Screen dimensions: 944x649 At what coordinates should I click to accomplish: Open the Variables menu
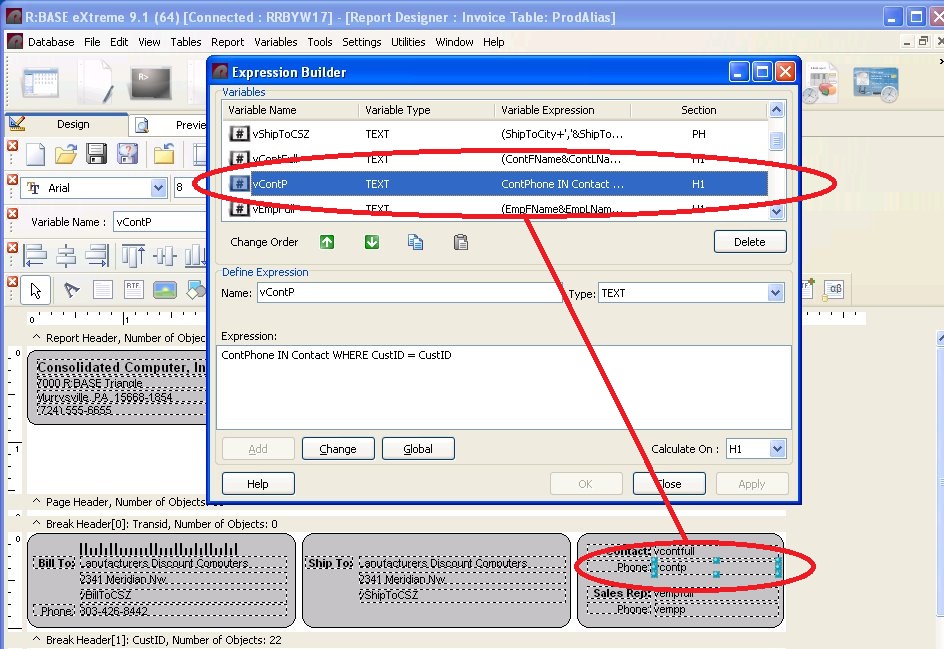coord(275,42)
